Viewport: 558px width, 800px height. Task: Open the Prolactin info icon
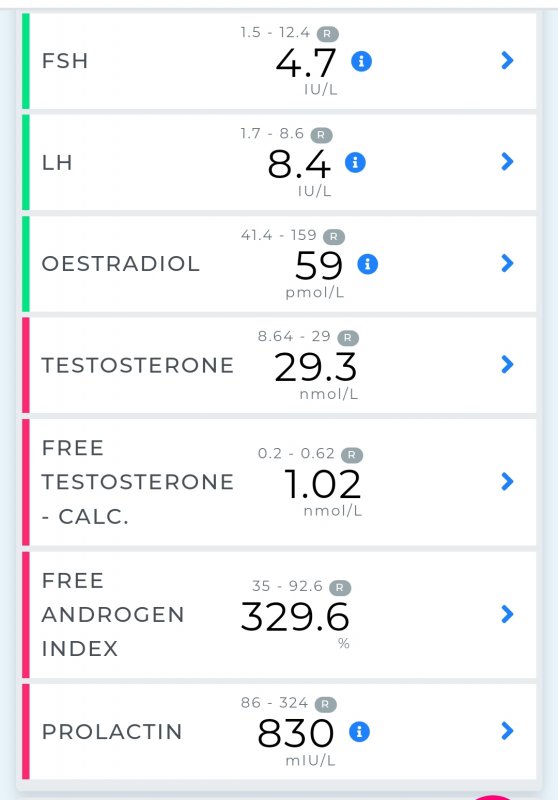pos(359,731)
